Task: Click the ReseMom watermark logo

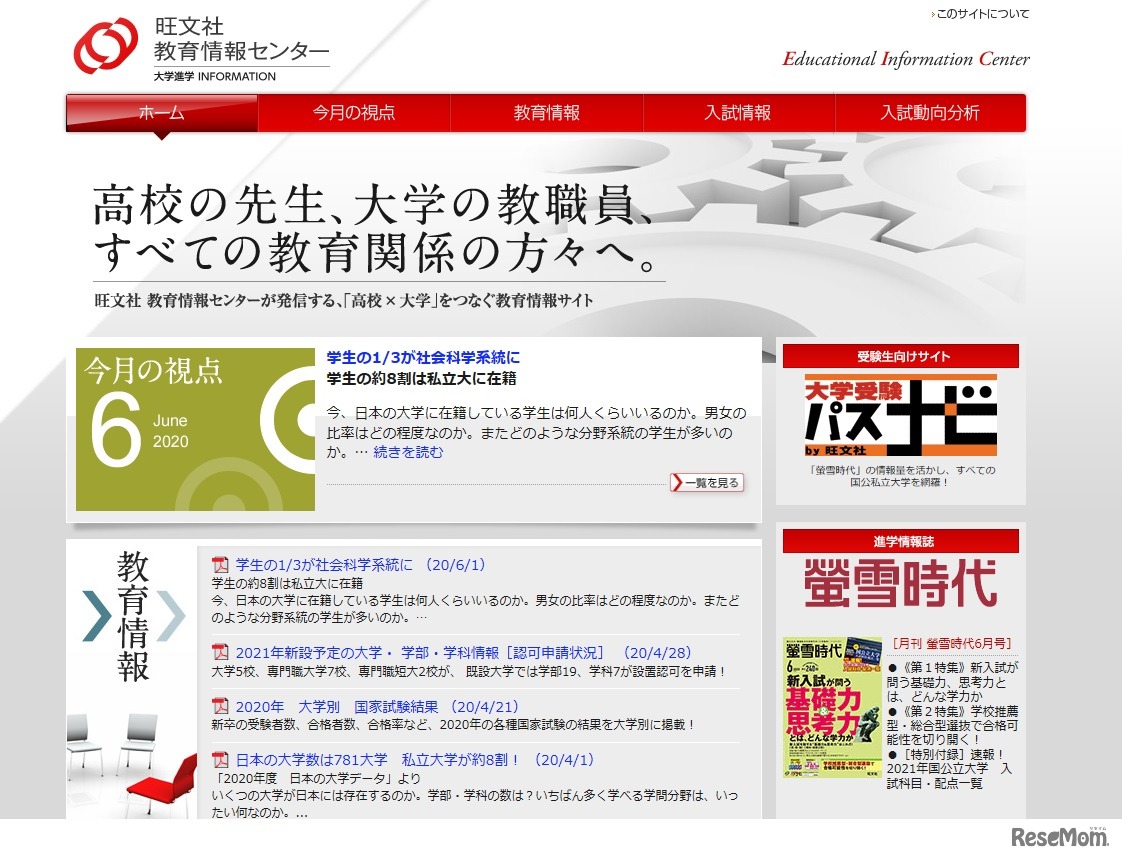Action: click(x=1059, y=836)
